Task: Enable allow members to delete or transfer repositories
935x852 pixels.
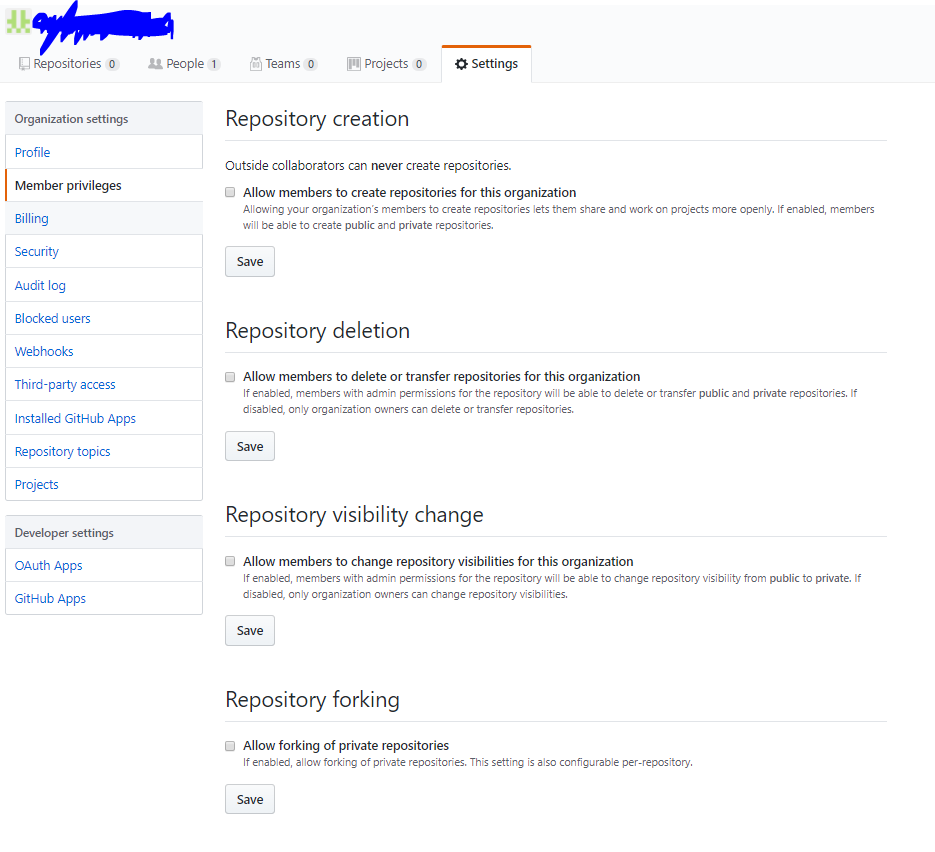Action: 230,377
